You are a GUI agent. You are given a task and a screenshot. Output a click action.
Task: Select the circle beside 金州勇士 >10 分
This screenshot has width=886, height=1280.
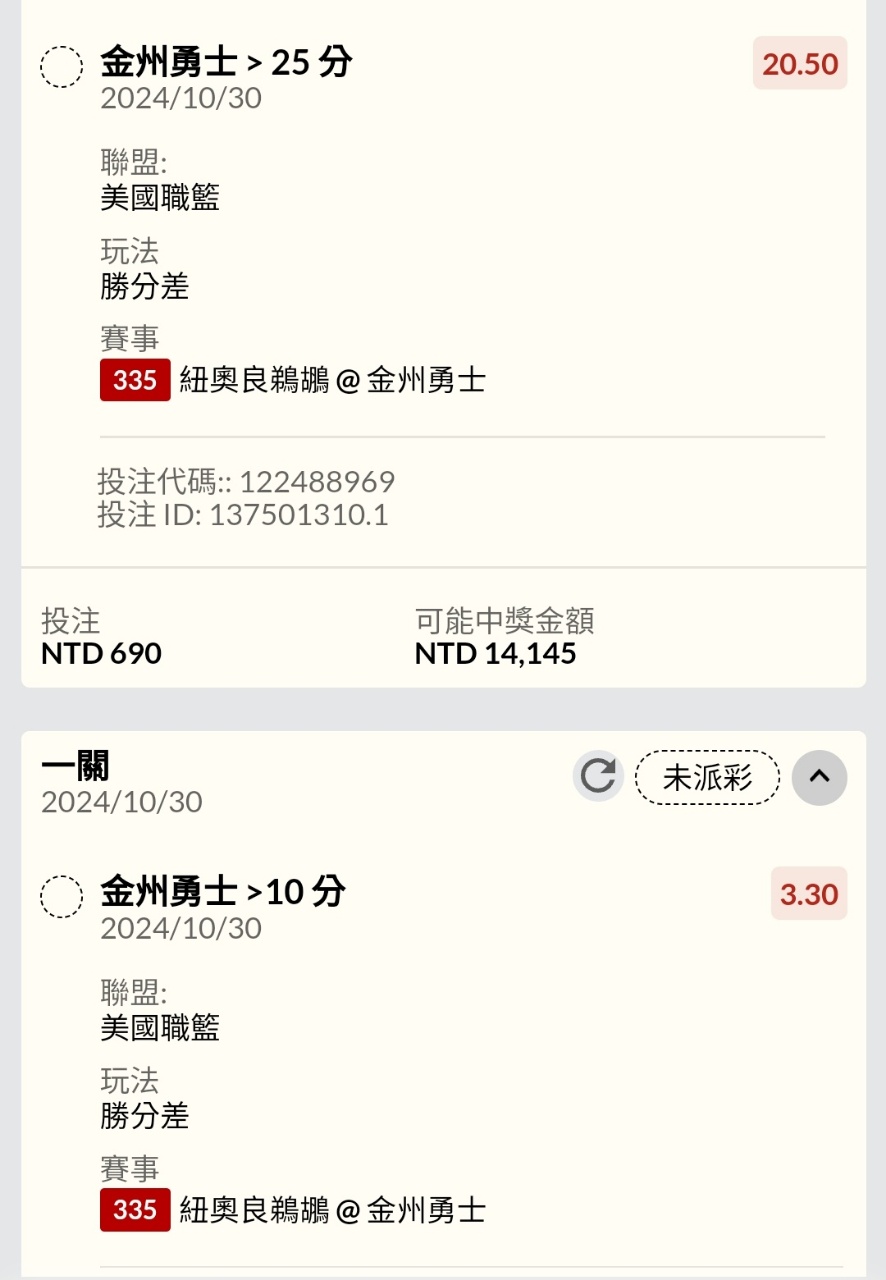(x=61, y=896)
